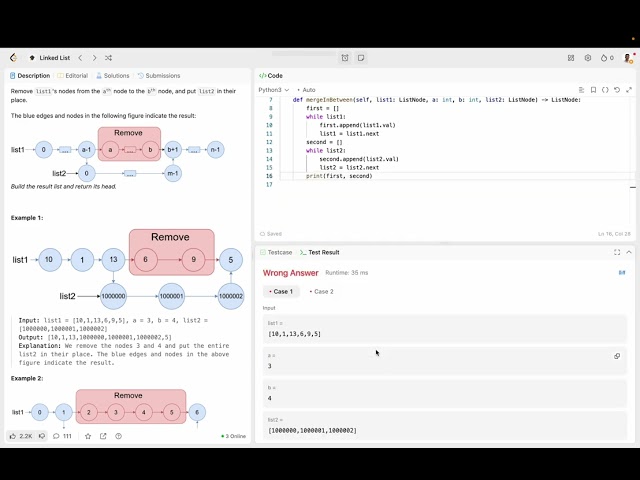Viewport: 640px width, 480px height.
Task: Bookmark icon in code editor toolbar
Action: (593, 90)
